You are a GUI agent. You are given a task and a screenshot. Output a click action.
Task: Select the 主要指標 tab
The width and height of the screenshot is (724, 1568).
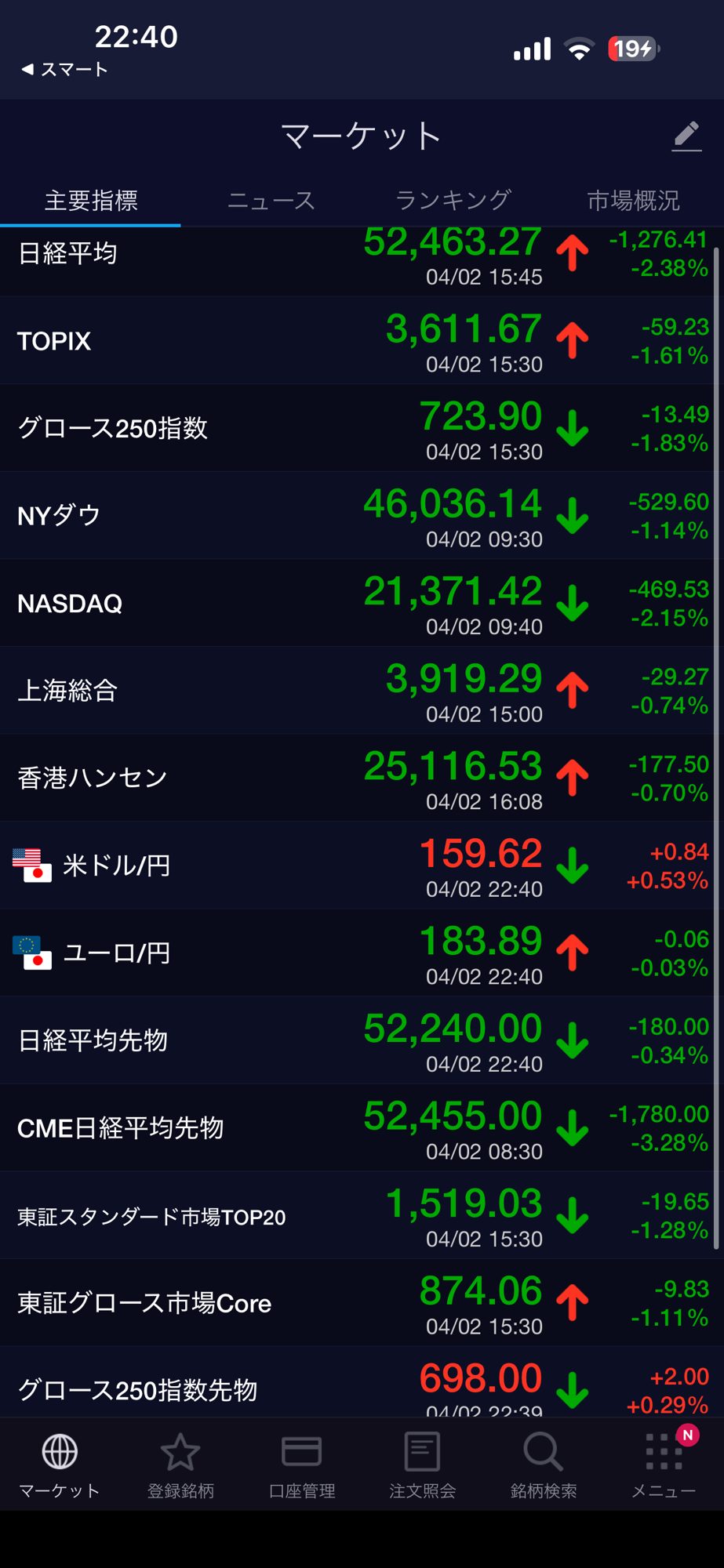[91, 201]
